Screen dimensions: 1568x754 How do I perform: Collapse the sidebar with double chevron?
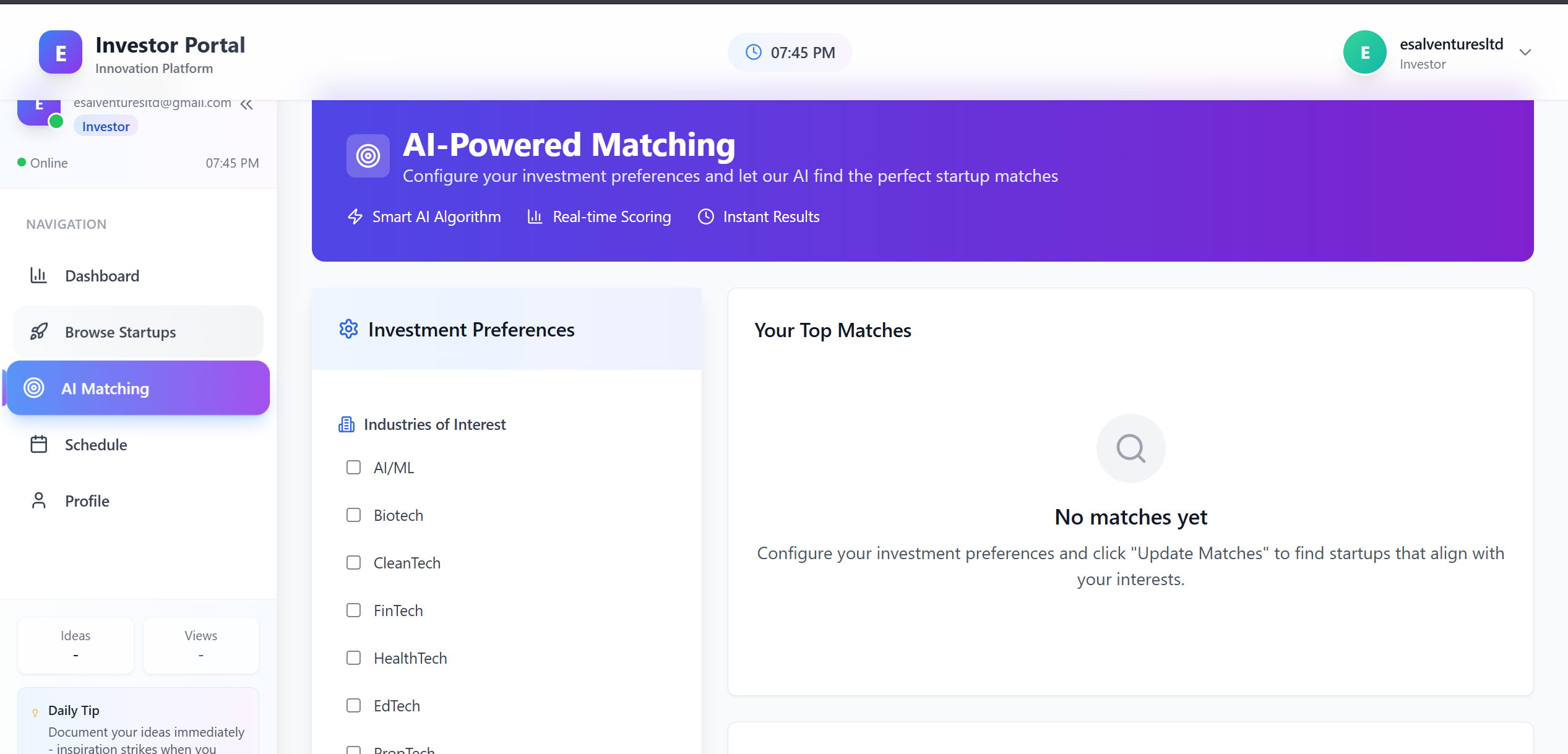tap(247, 105)
